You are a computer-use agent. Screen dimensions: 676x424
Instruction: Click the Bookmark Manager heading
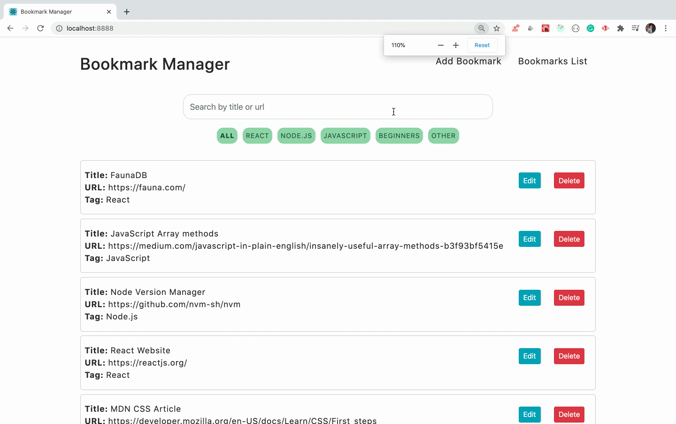pyautogui.click(x=155, y=64)
